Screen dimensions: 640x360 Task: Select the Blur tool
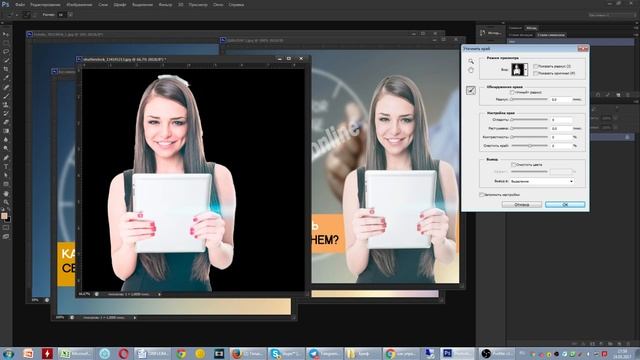[6, 140]
